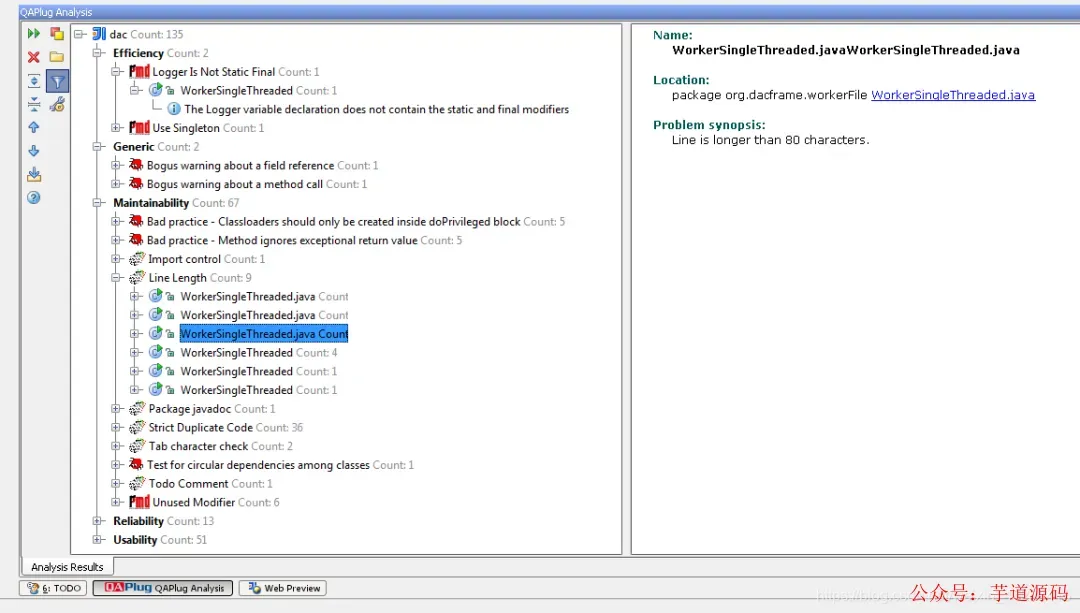The height and width of the screenshot is (613, 1080).
Task: Select the 'Generic Count: 2' row
Action: click(x=156, y=146)
